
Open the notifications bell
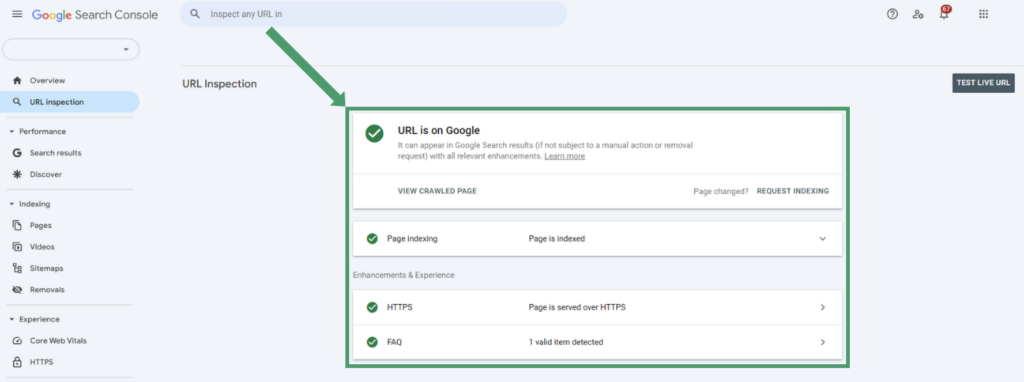pyautogui.click(x=944, y=13)
